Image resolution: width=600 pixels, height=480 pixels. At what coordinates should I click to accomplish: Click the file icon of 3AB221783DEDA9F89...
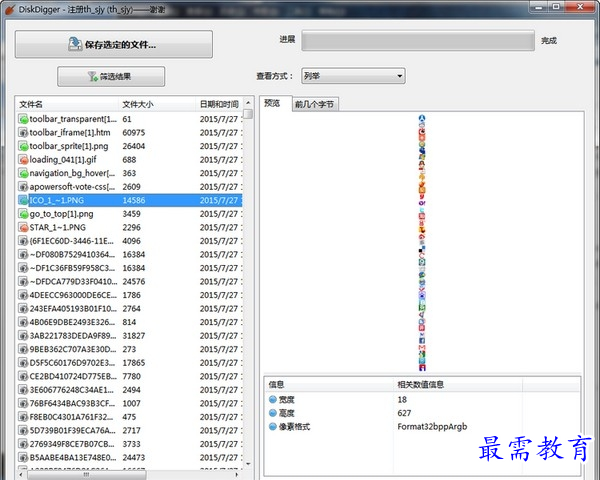pos(23,336)
